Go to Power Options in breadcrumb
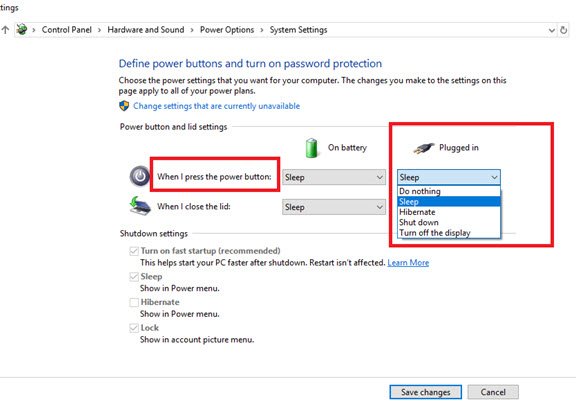The width and height of the screenshot is (576, 403). [227, 30]
